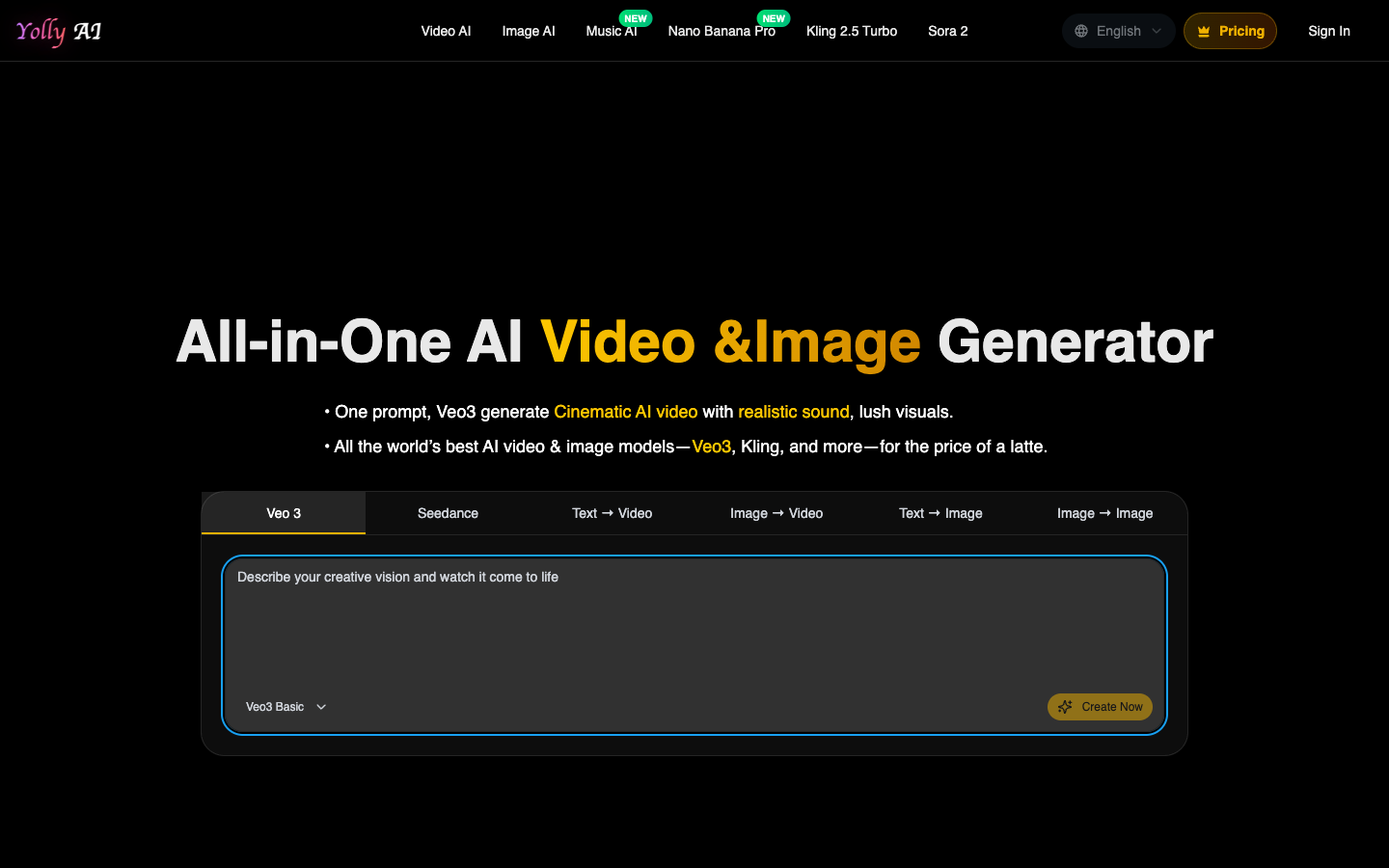Image resolution: width=1389 pixels, height=868 pixels.
Task: Click the sparkle icon on Create Now
Action: (x=1065, y=707)
